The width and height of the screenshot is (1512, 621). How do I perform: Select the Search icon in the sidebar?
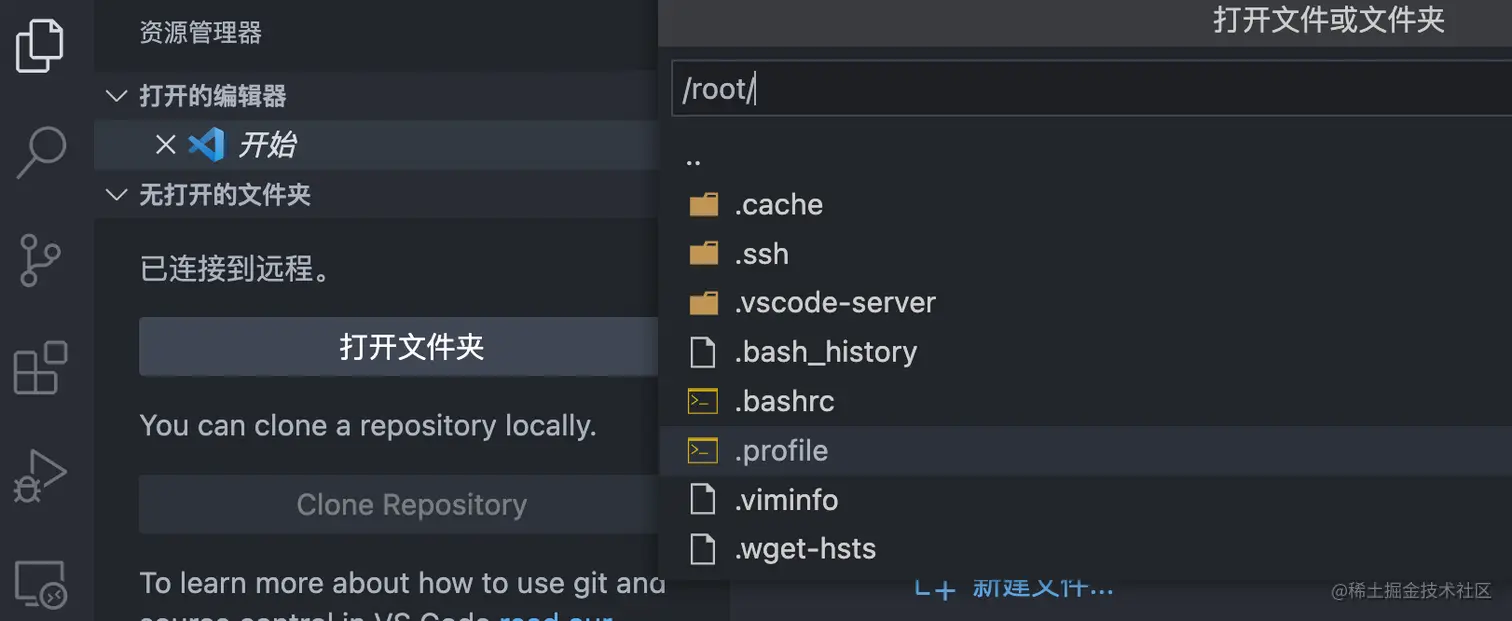point(39,151)
